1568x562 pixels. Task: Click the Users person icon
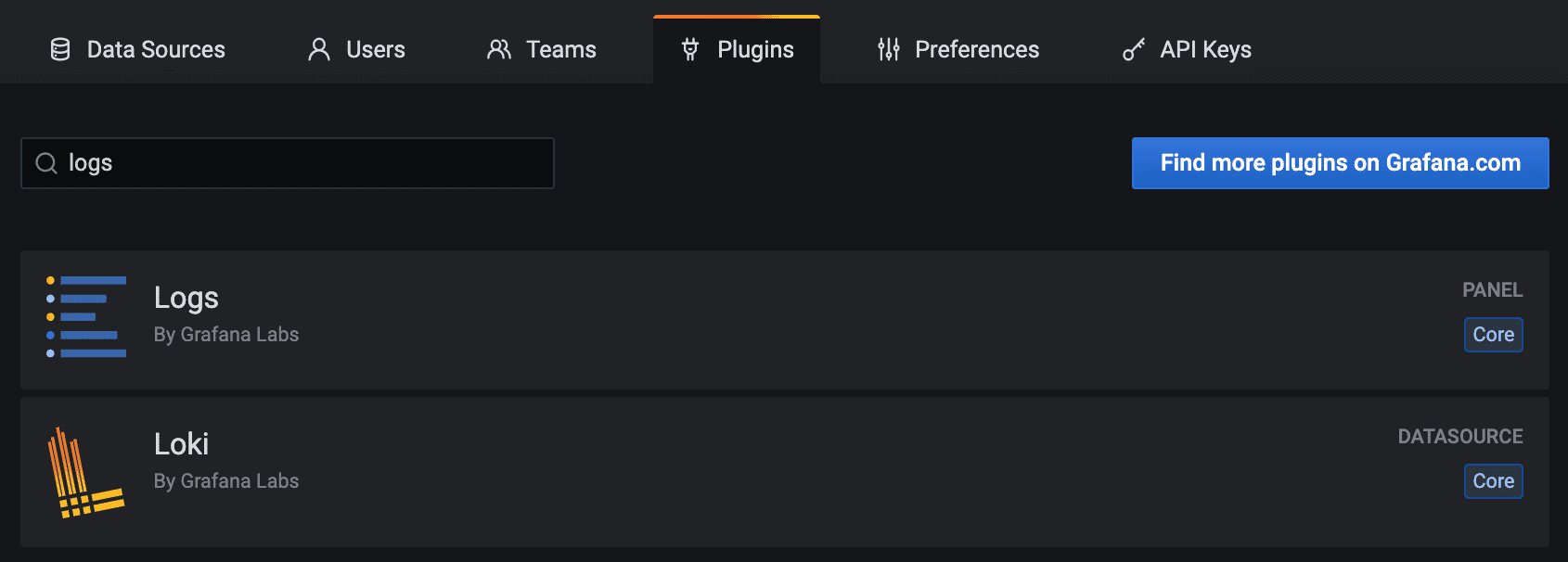click(x=319, y=49)
